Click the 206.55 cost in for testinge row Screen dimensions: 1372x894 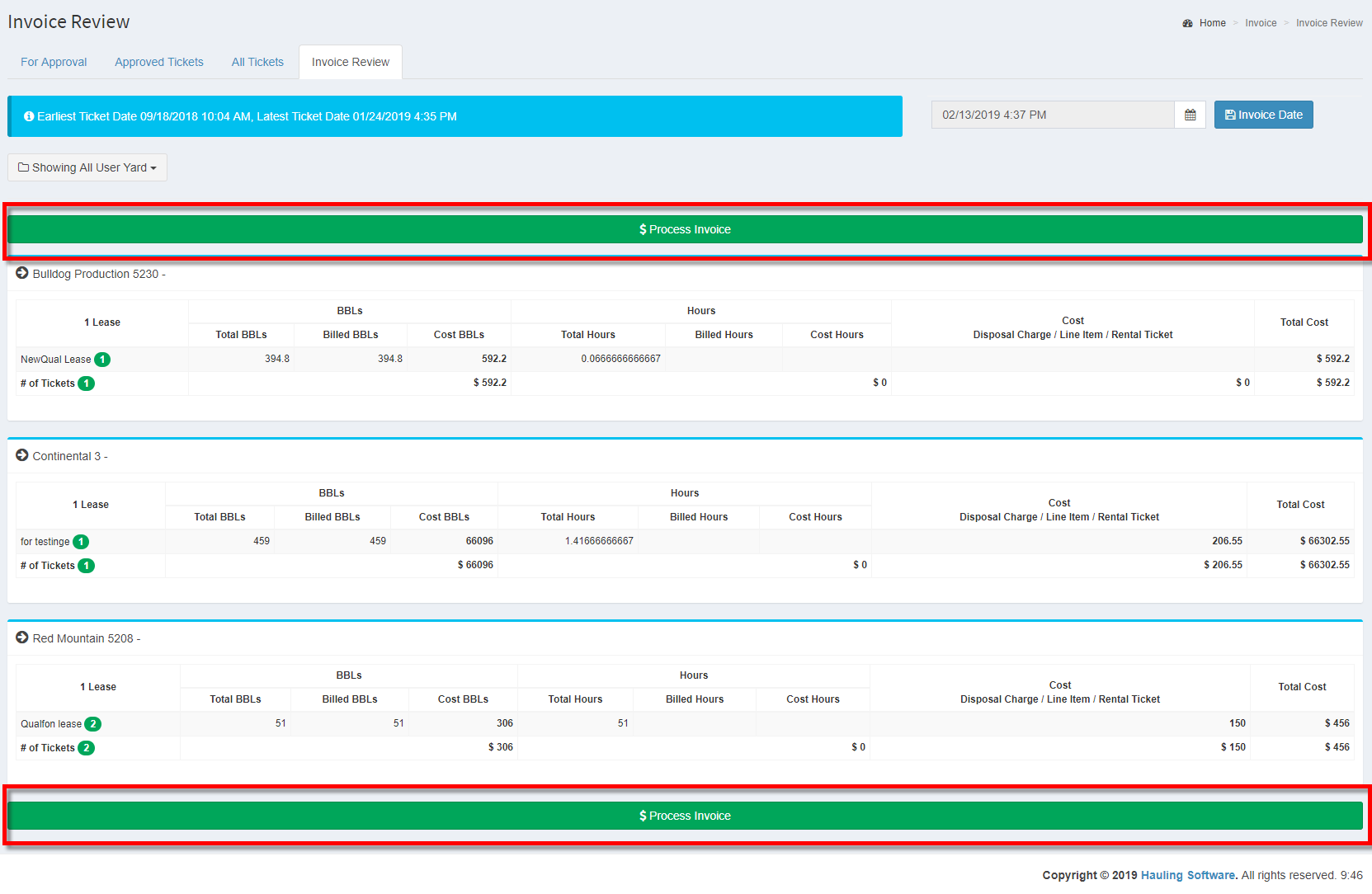[1227, 541]
